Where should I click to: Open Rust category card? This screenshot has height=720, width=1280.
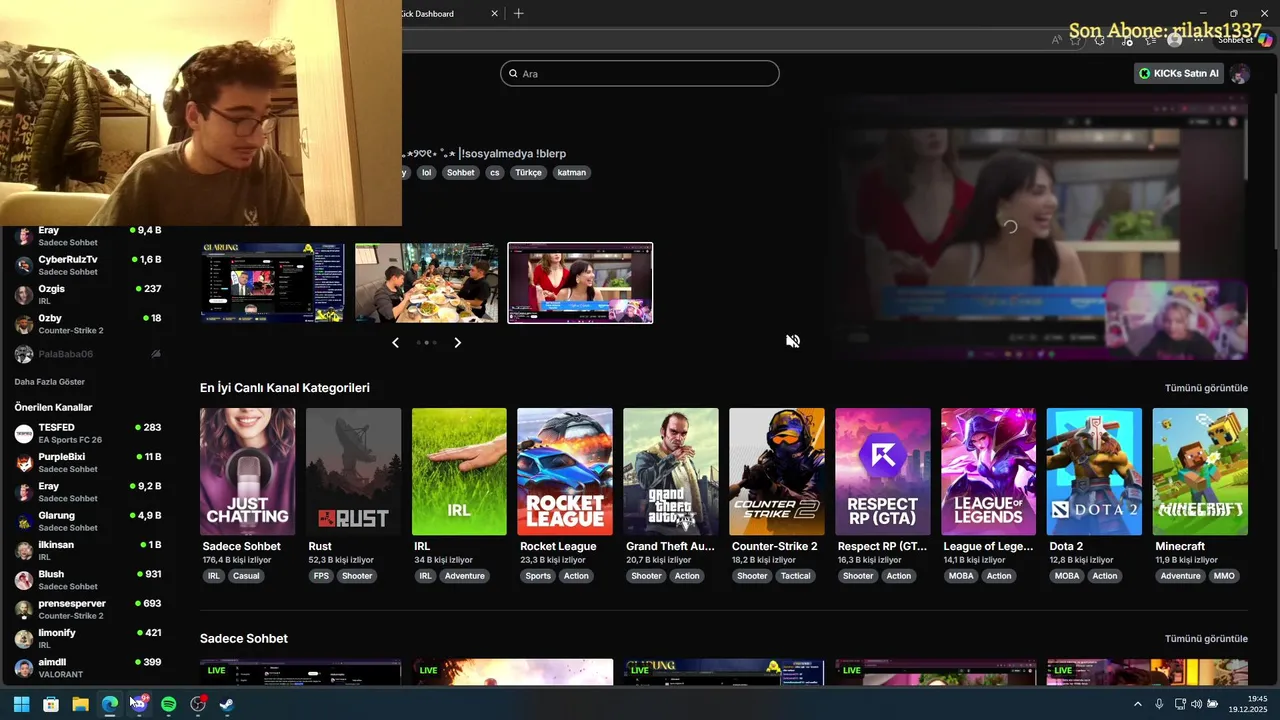pyautogui.click(x=353, y=471)
